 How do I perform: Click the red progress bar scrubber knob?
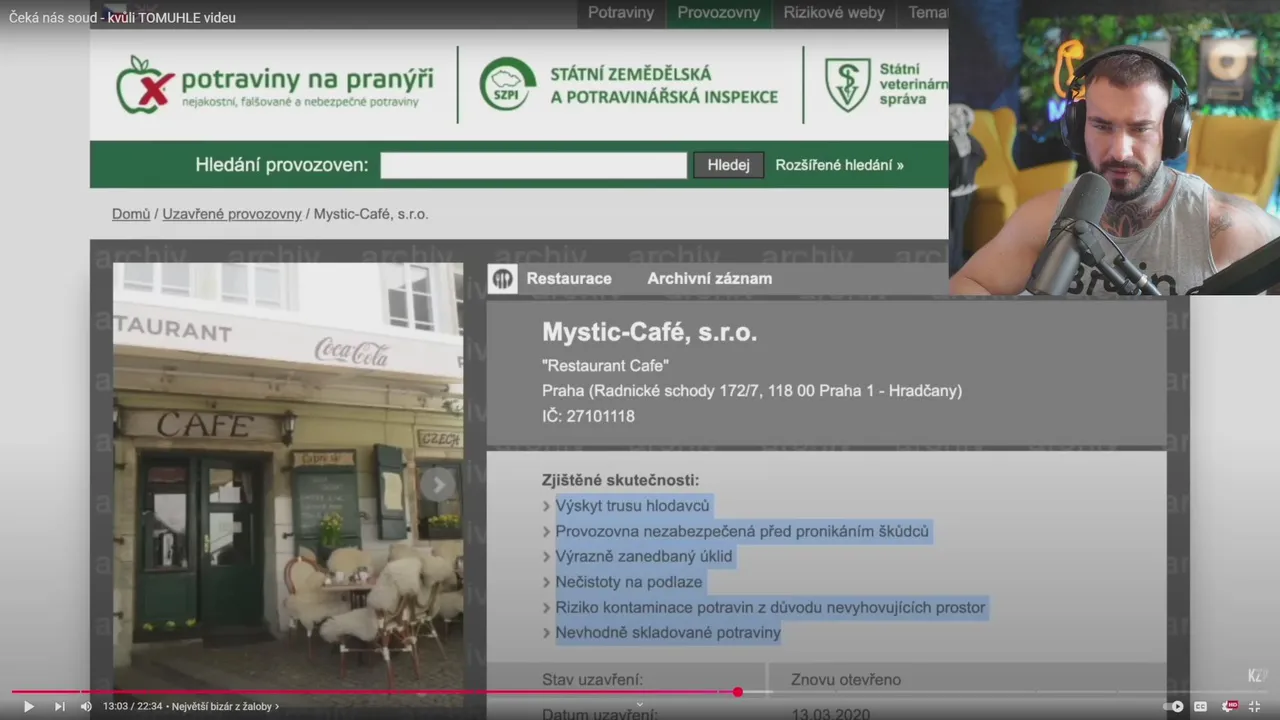tap(737, 692)
